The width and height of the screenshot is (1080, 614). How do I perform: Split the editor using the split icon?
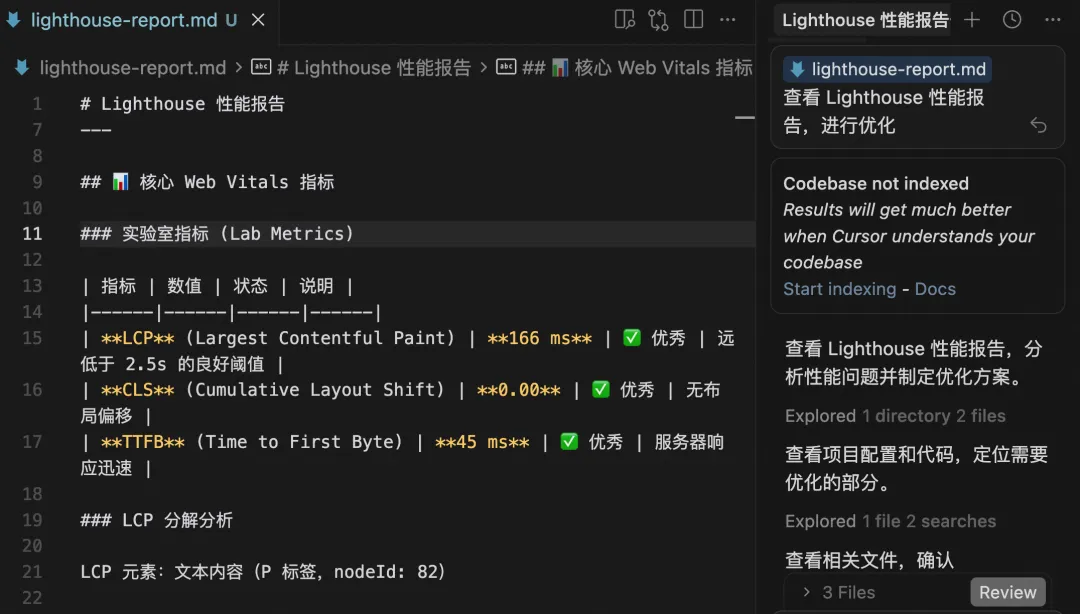(x=693, y=20)
